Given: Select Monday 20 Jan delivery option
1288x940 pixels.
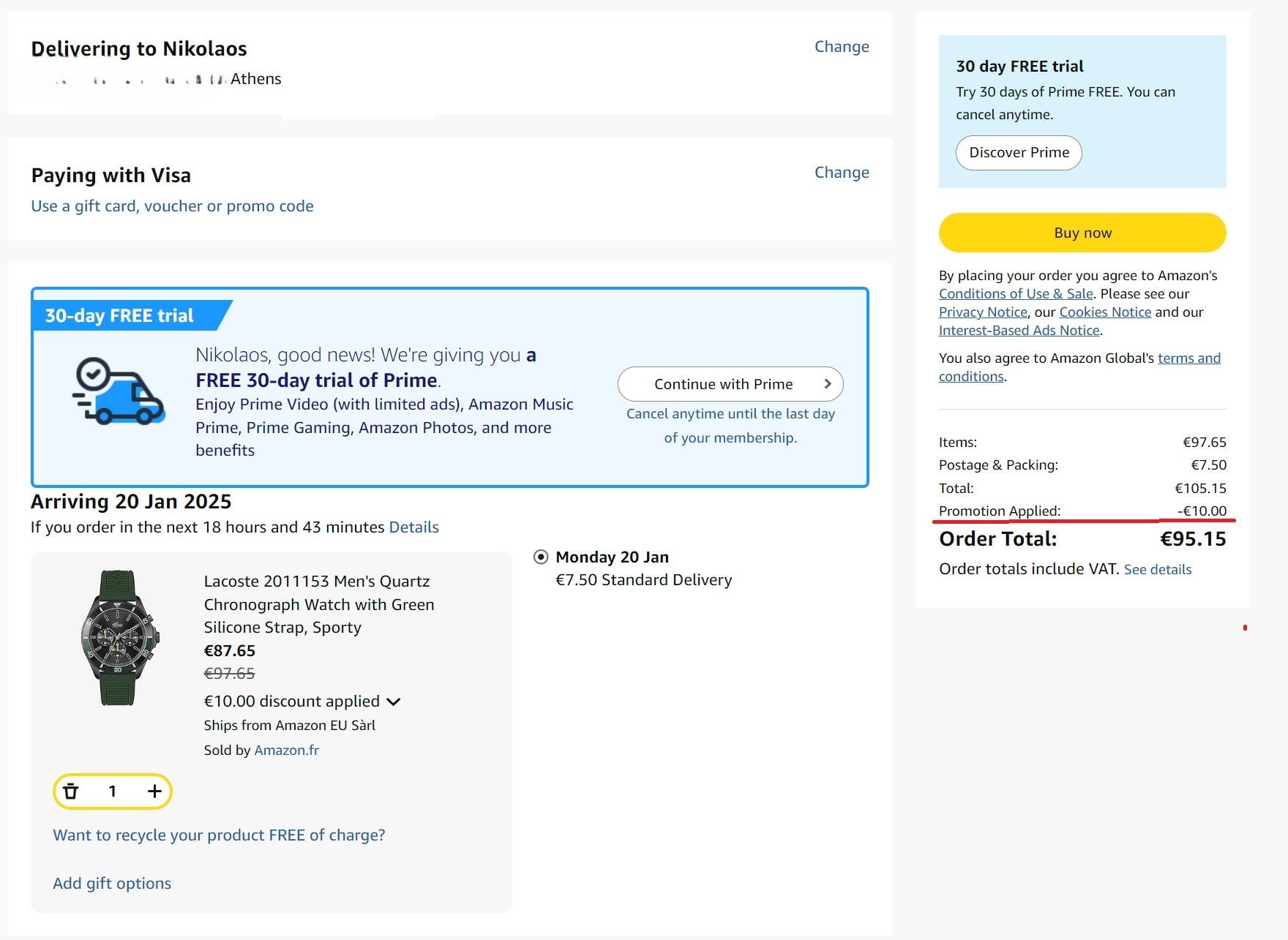Looking at the screenshot, I should 541,557.
